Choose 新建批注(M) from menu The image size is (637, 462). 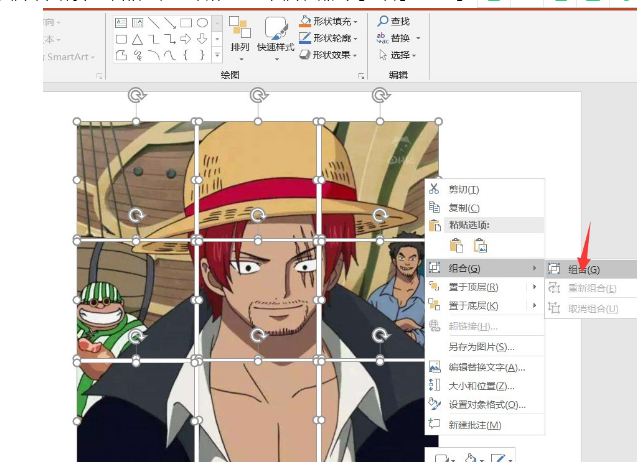click(x=484, y=425)
